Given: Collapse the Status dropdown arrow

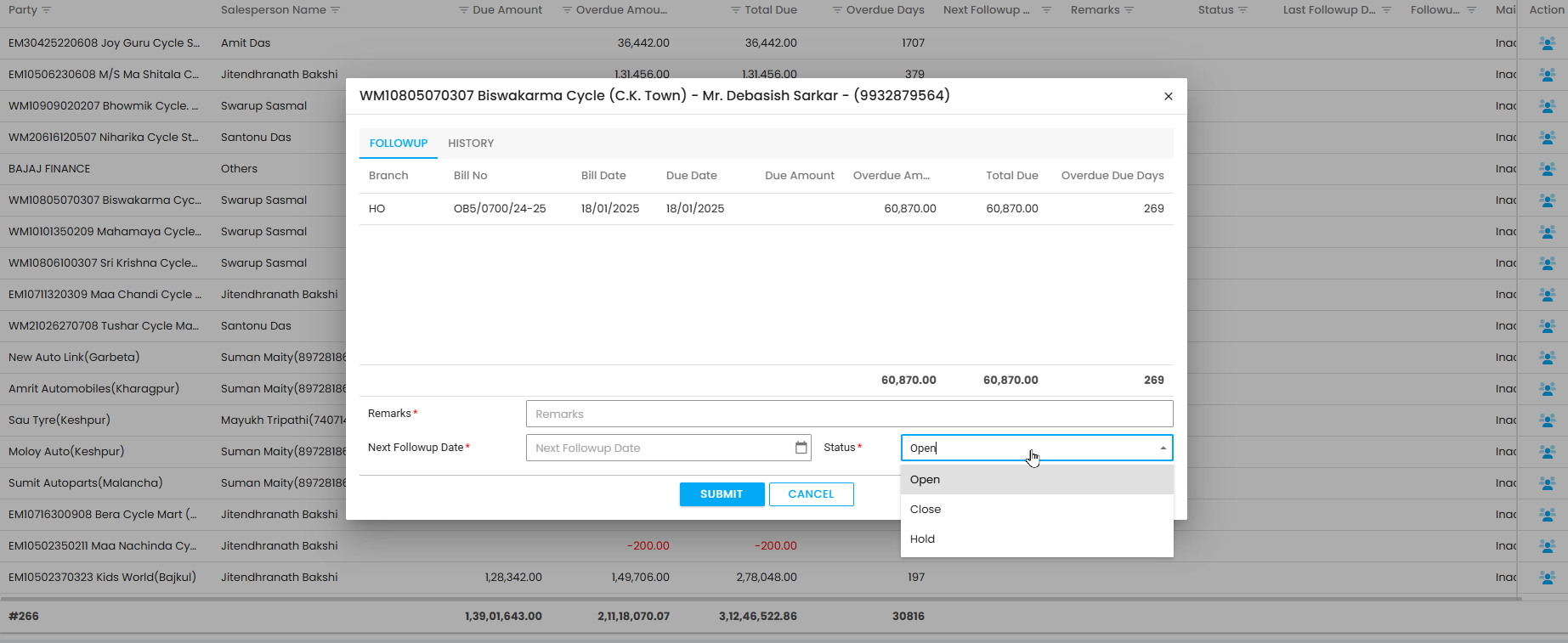Looking at the screenshot, I should (1163, 448).
